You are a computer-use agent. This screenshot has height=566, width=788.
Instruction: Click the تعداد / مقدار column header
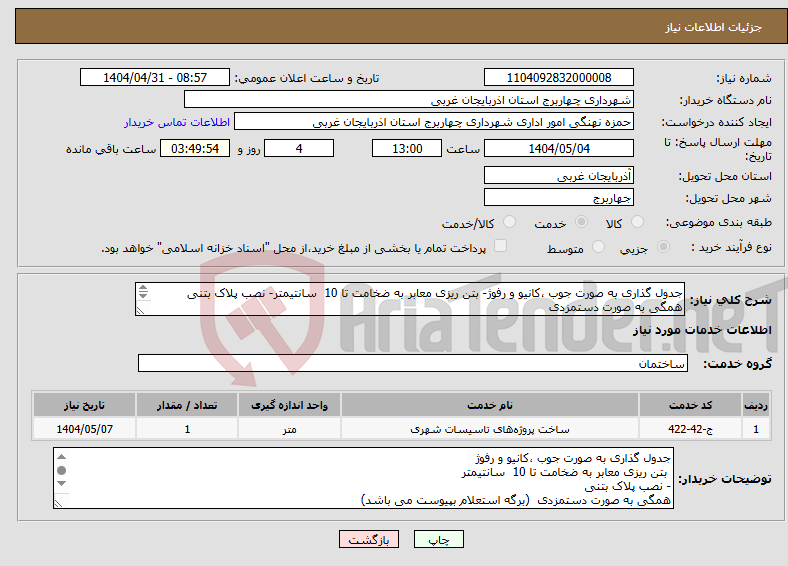(187, 405)
